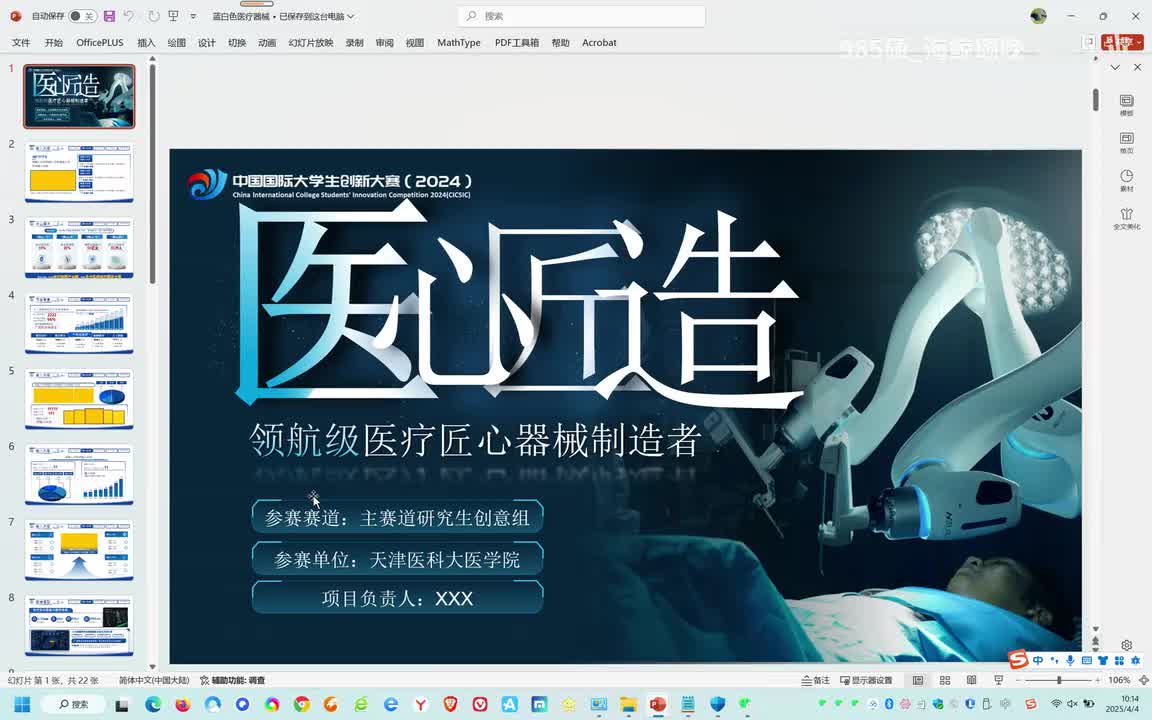1152x720 pixels.
Task: Select slide 1 thumbnail
Action: tap(79, 96)
